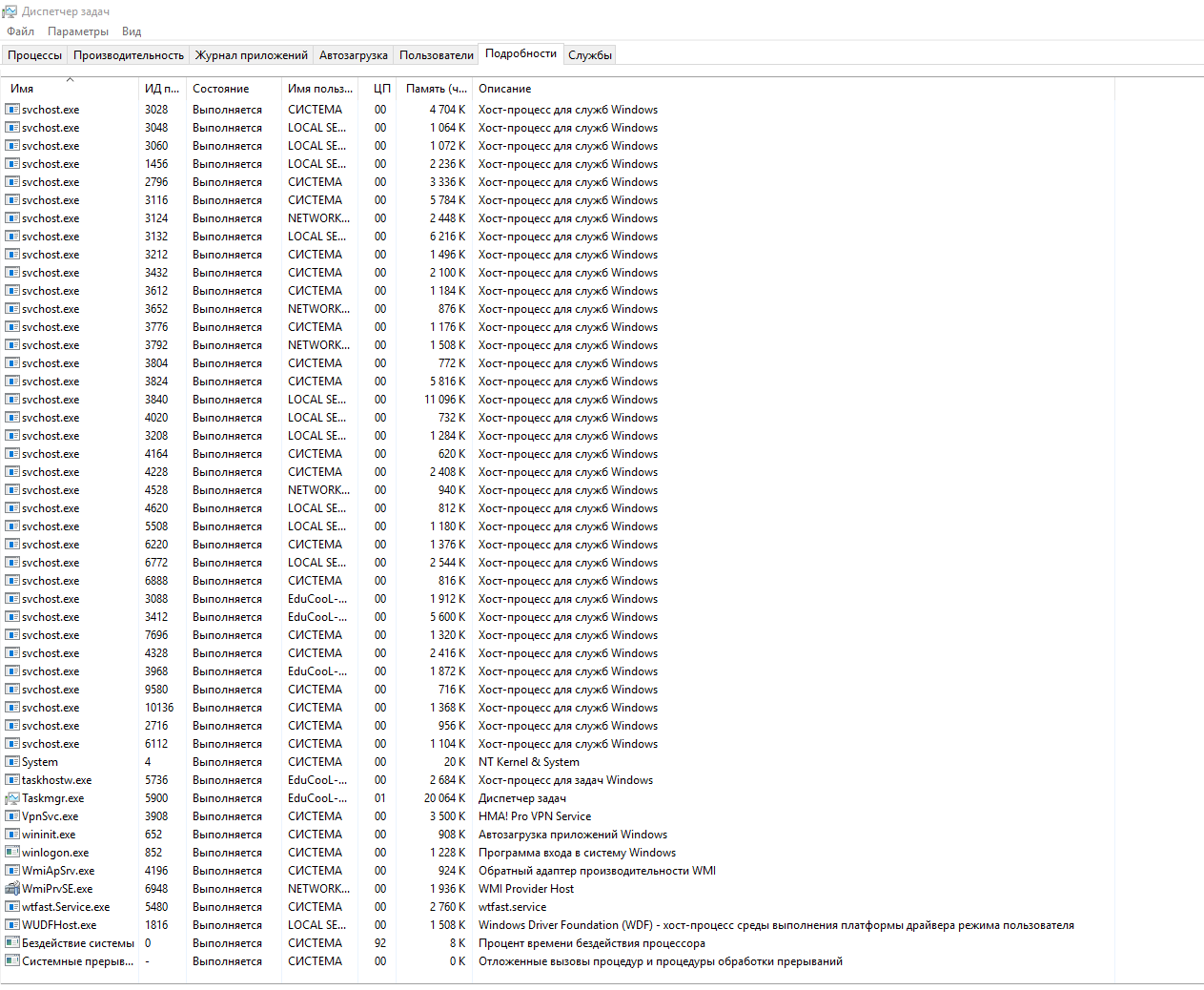Select the Подробности tab
Viewport: 1204px width, 990px height.
[x=520, y=53]
